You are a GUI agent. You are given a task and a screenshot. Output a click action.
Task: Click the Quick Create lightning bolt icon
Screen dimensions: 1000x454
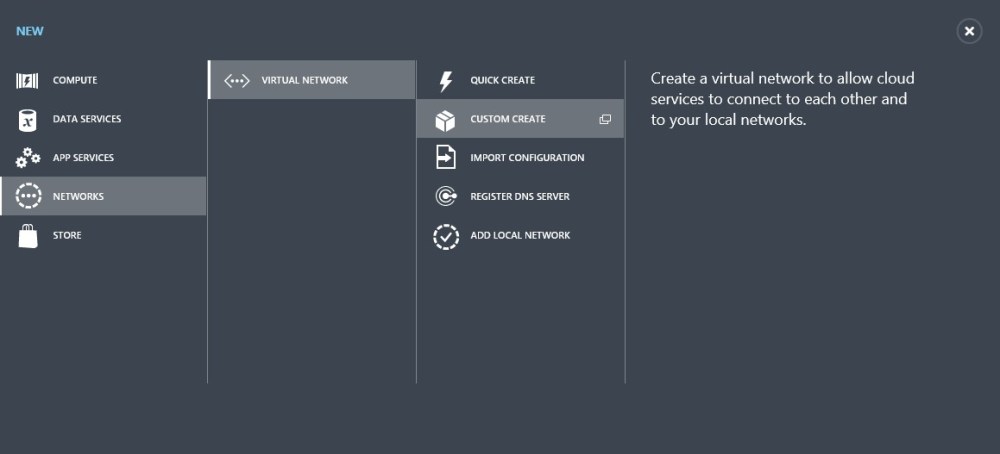click(x=446, y=81)
